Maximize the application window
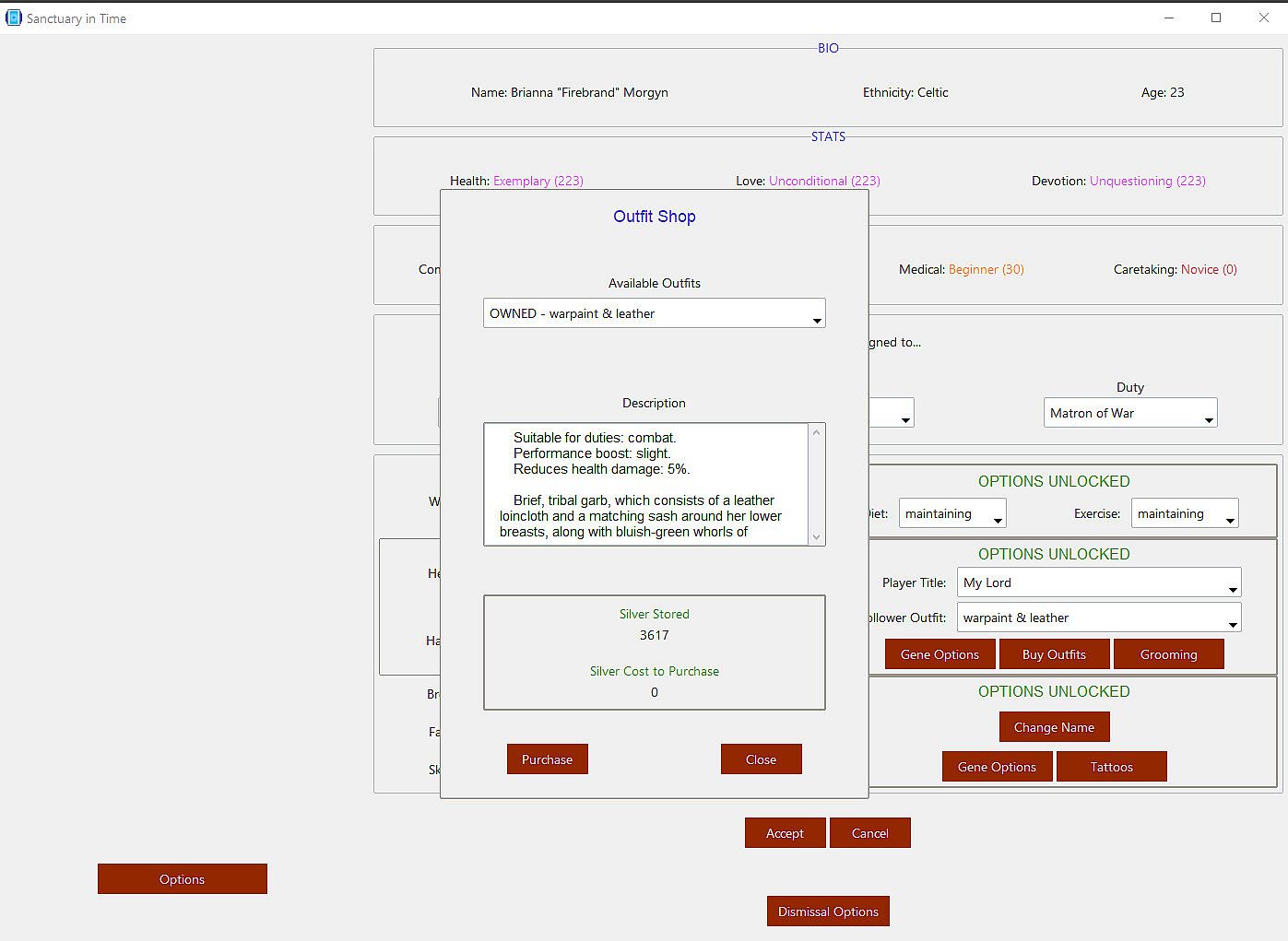This screenshot has height=941, width=1288. [x=1216, y=18]
